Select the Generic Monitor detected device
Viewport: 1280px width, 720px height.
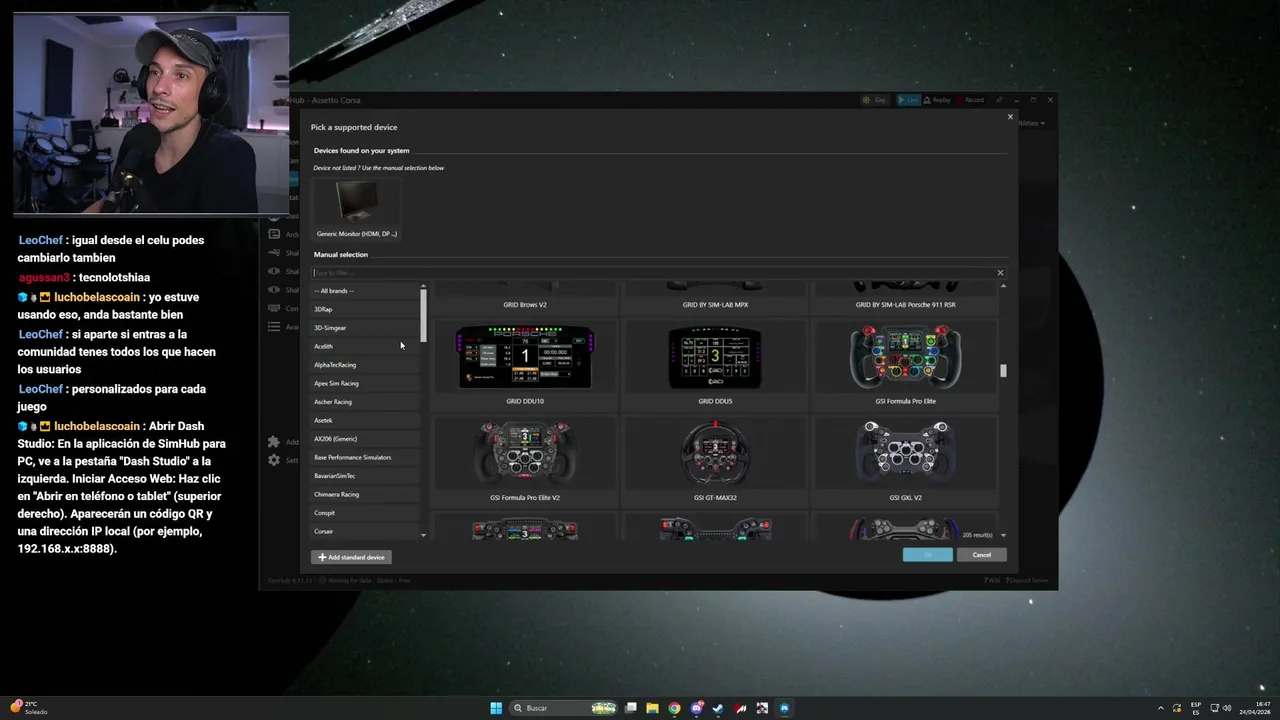pyautogui.click(x=357, y=210)
